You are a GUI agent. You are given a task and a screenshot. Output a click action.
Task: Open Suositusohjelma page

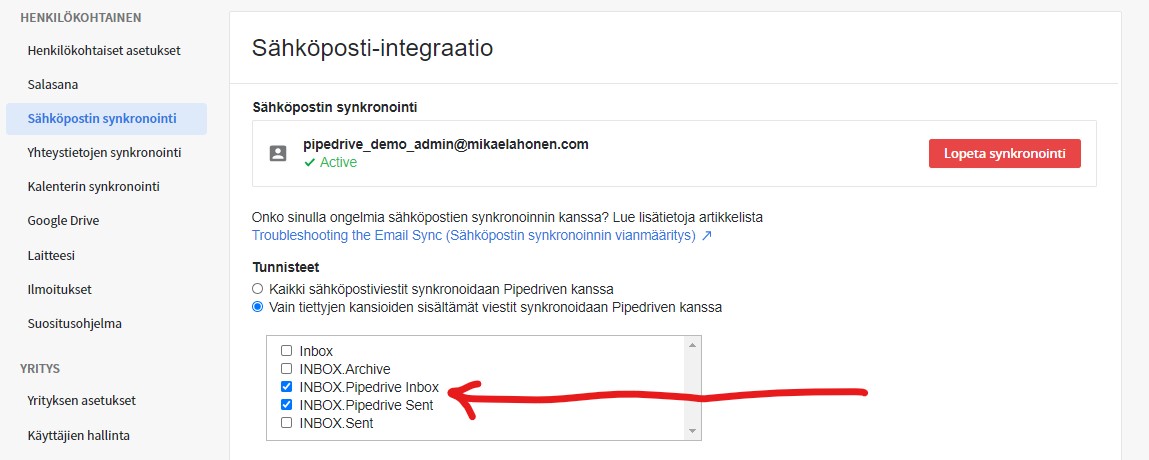pos(75,323)
